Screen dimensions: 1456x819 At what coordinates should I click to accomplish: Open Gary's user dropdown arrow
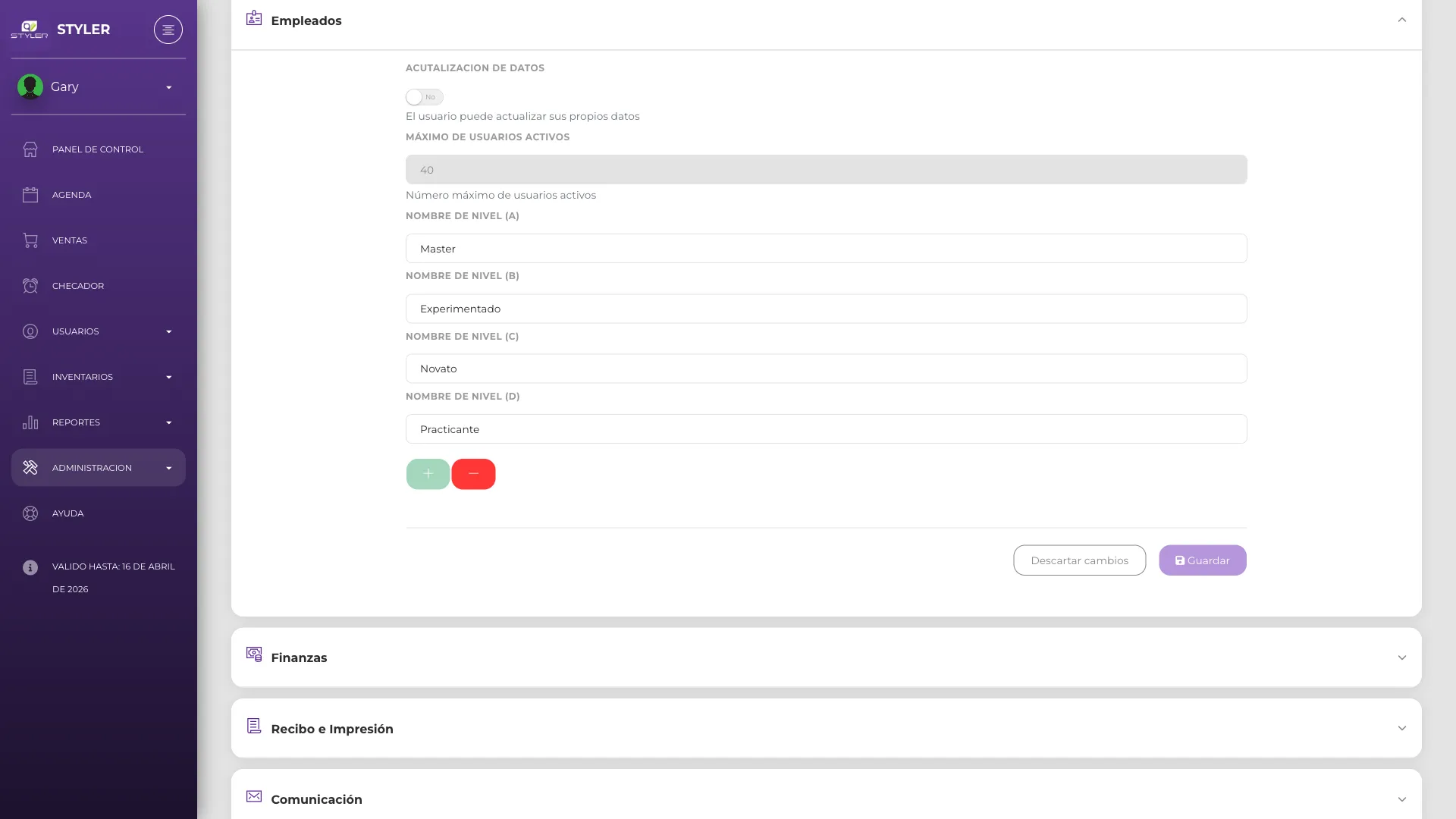pyautogui.click(x=169, y=87)
